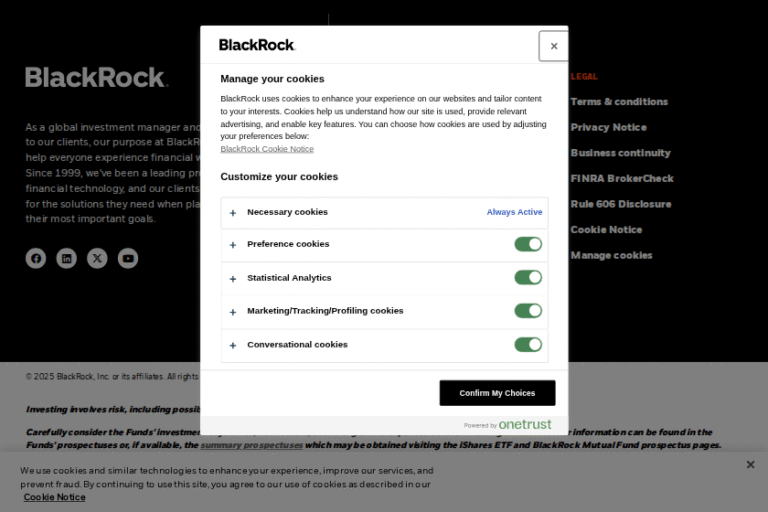The image size is (768, 512).
Task: Open Cookie Notice link in bottom banner
Action: tap(54, 497)
